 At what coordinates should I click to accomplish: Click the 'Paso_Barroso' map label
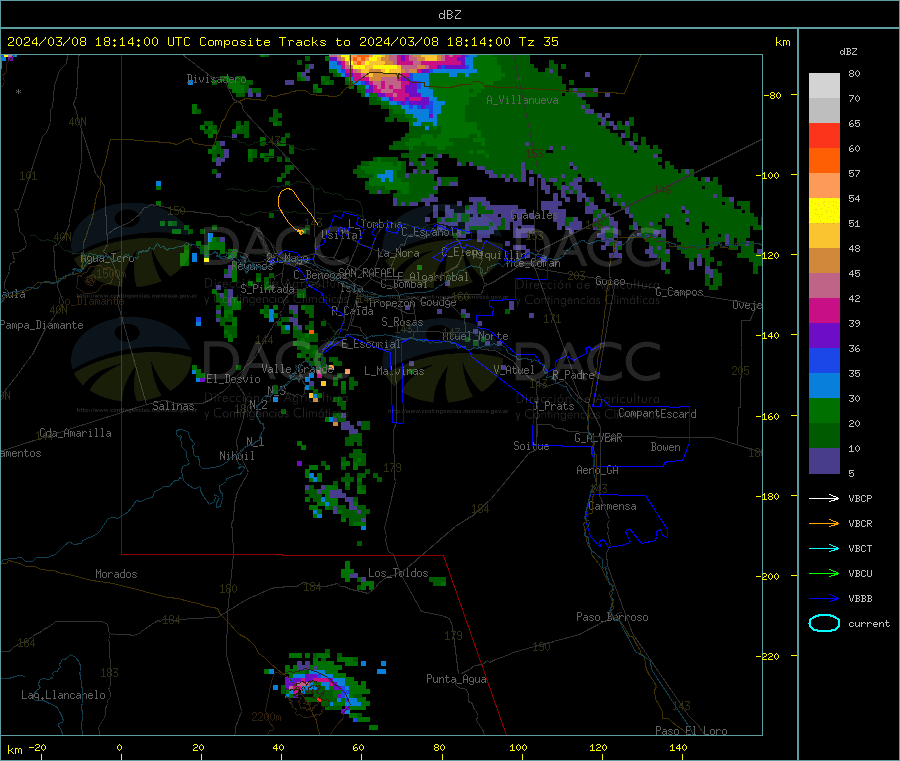[x=612, y=617]
